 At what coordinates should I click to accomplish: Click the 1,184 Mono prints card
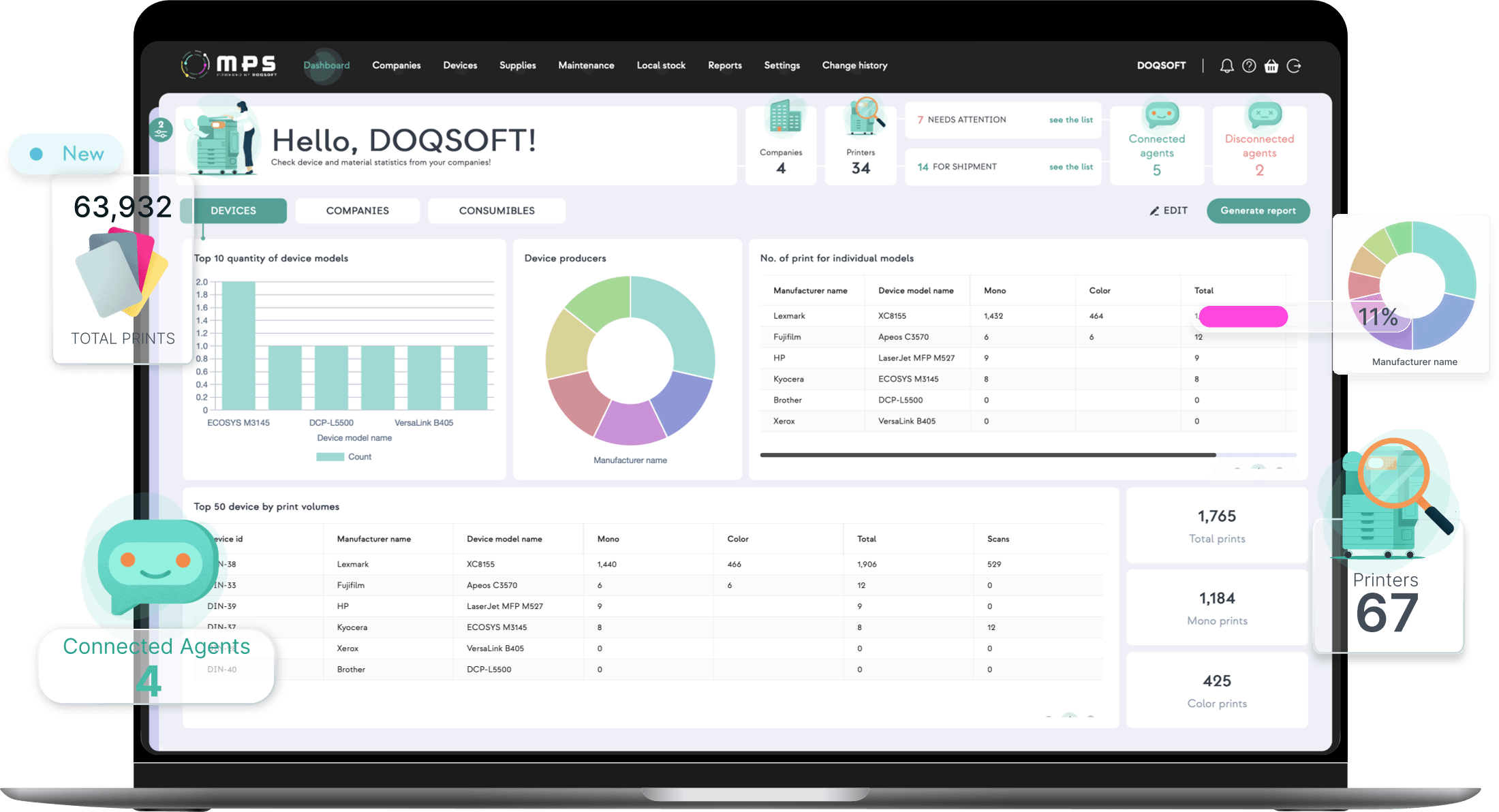[1217, 608]
